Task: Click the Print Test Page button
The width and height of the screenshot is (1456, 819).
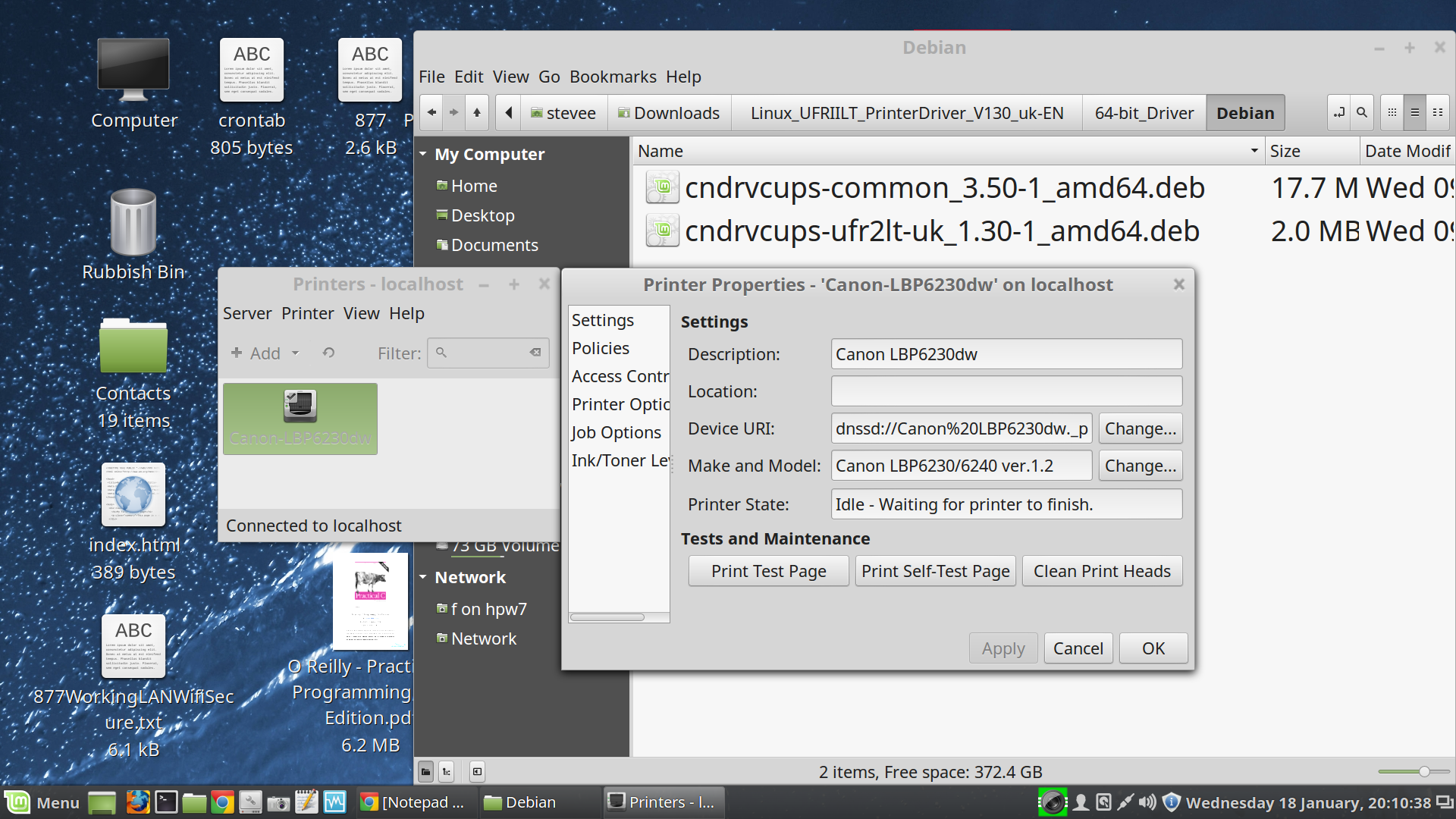Action: (768, 571)
